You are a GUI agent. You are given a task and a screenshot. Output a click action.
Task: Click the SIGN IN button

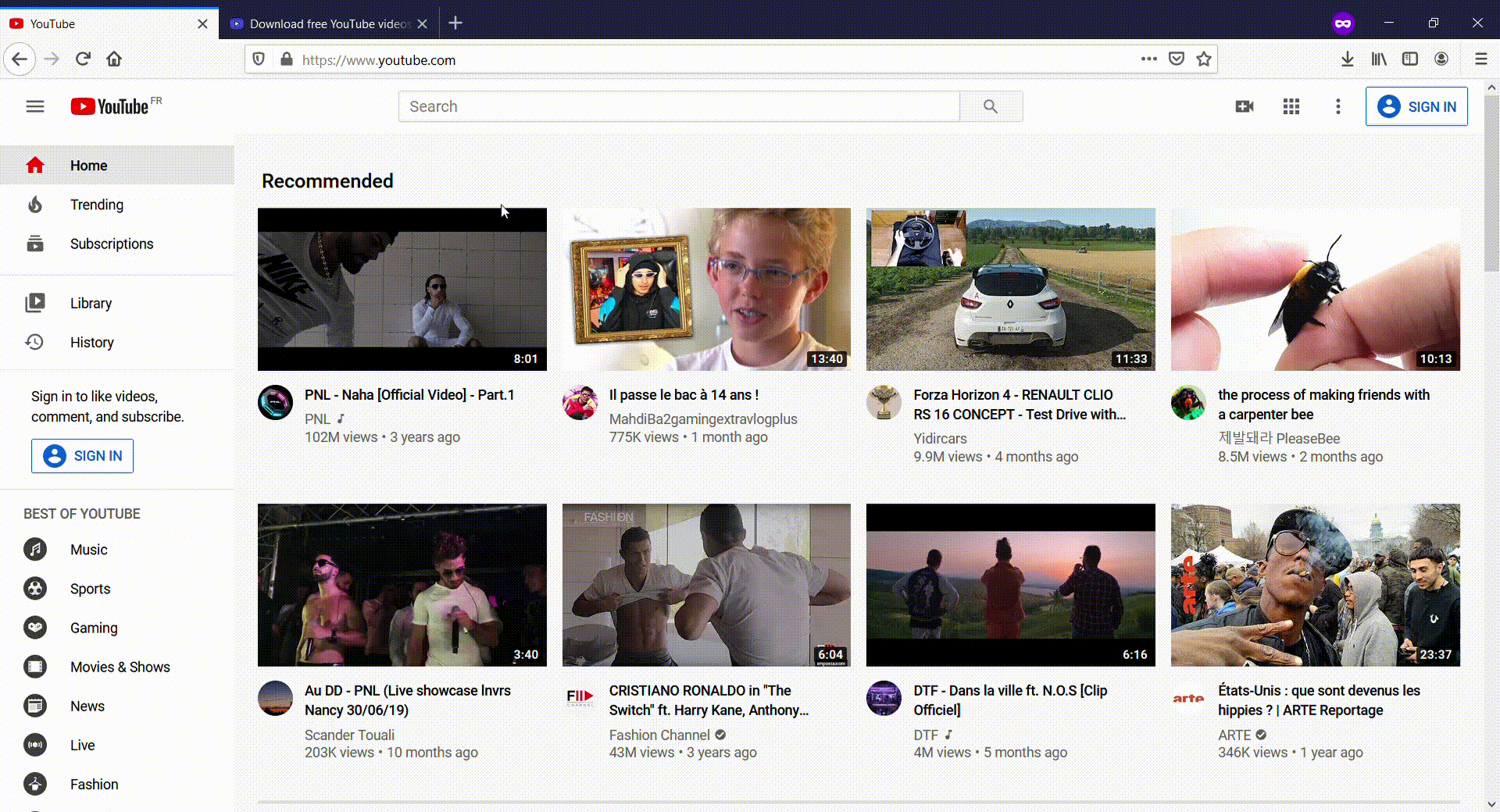pyautogui.click(x=1416, y=106)
